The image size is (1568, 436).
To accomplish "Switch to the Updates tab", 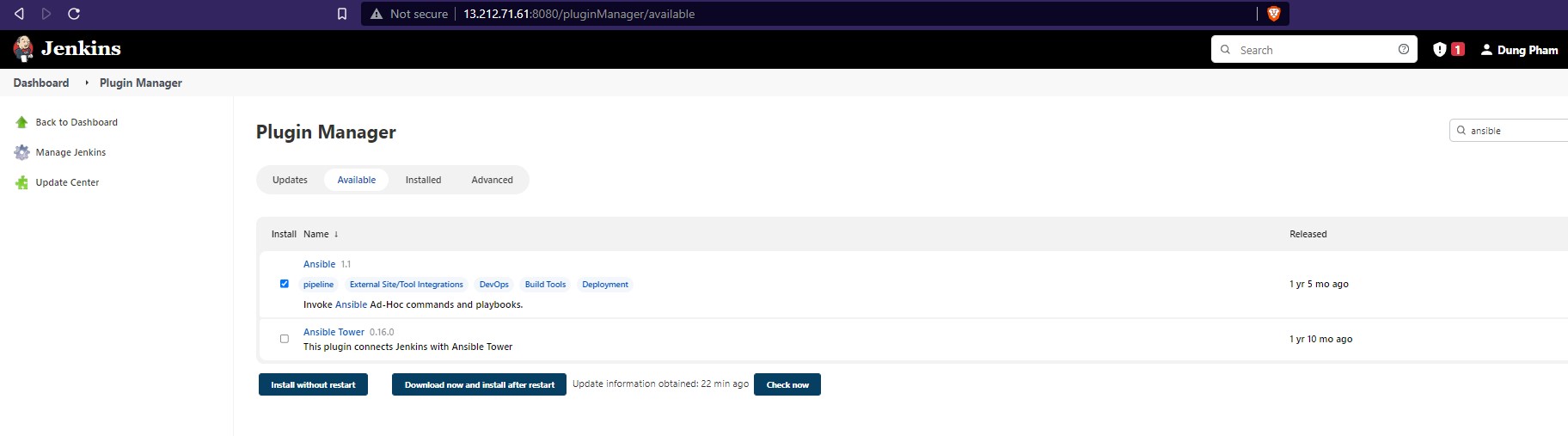I will point(290,180).
